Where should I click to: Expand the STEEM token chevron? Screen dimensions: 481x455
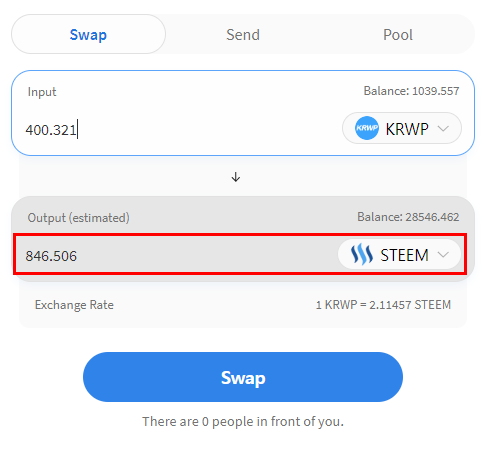pyautogui.click(x=443, y=255)
